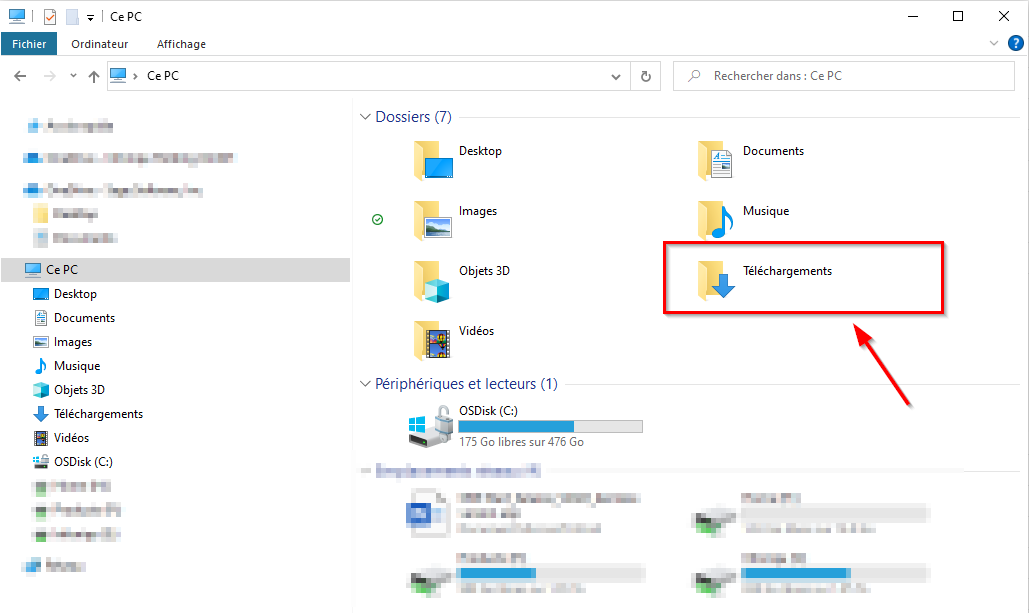Screen dimensions: 1029x613
Task: Collapse the Dossiers (7) section
Action: tap(366, 117)
